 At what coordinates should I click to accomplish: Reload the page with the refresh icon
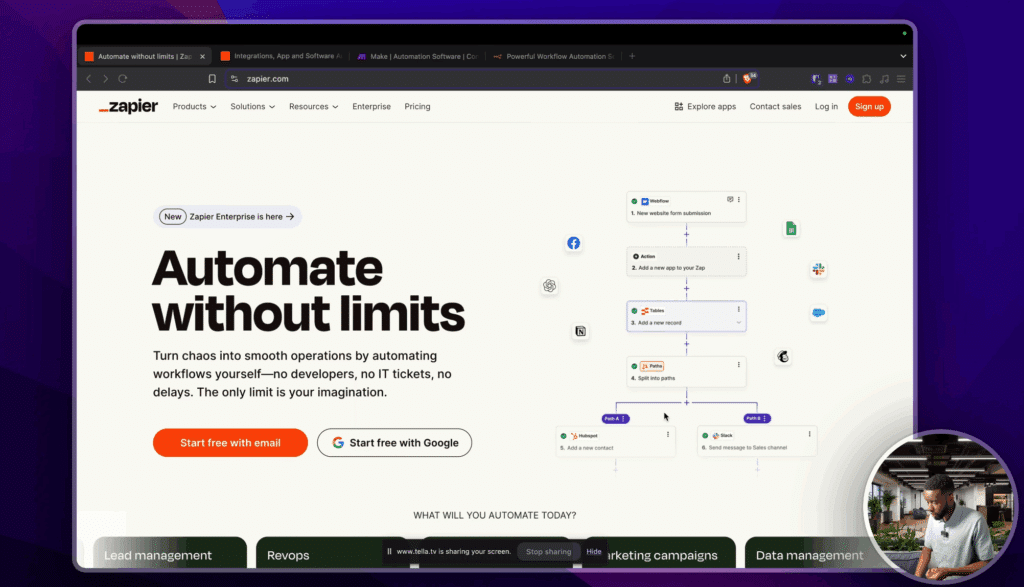[123, 79]
